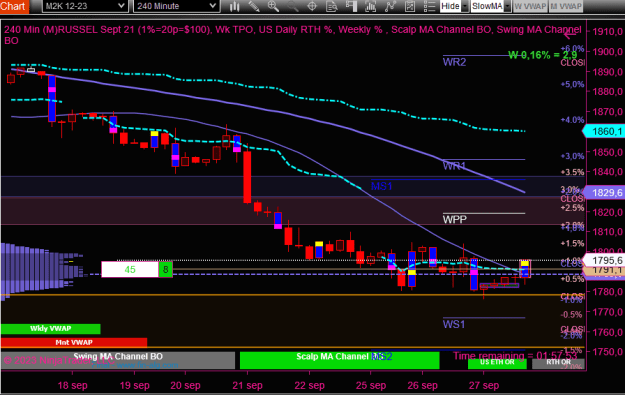Click the MS1 level label
This screenshot has width=625, height=395.
(x=381, y=186)
